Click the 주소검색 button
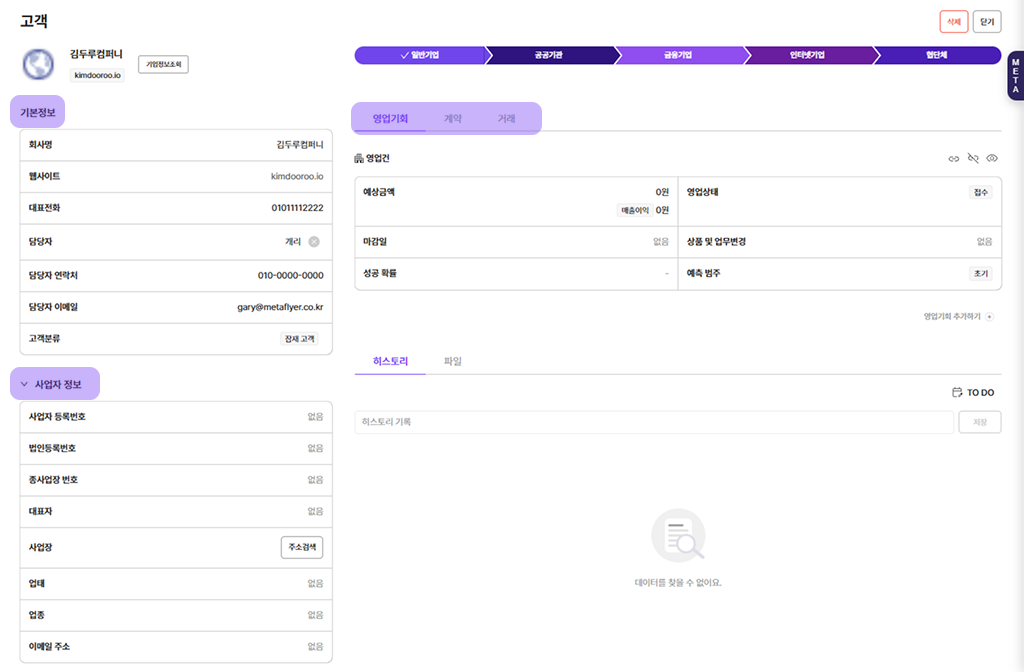 point(302,547)
